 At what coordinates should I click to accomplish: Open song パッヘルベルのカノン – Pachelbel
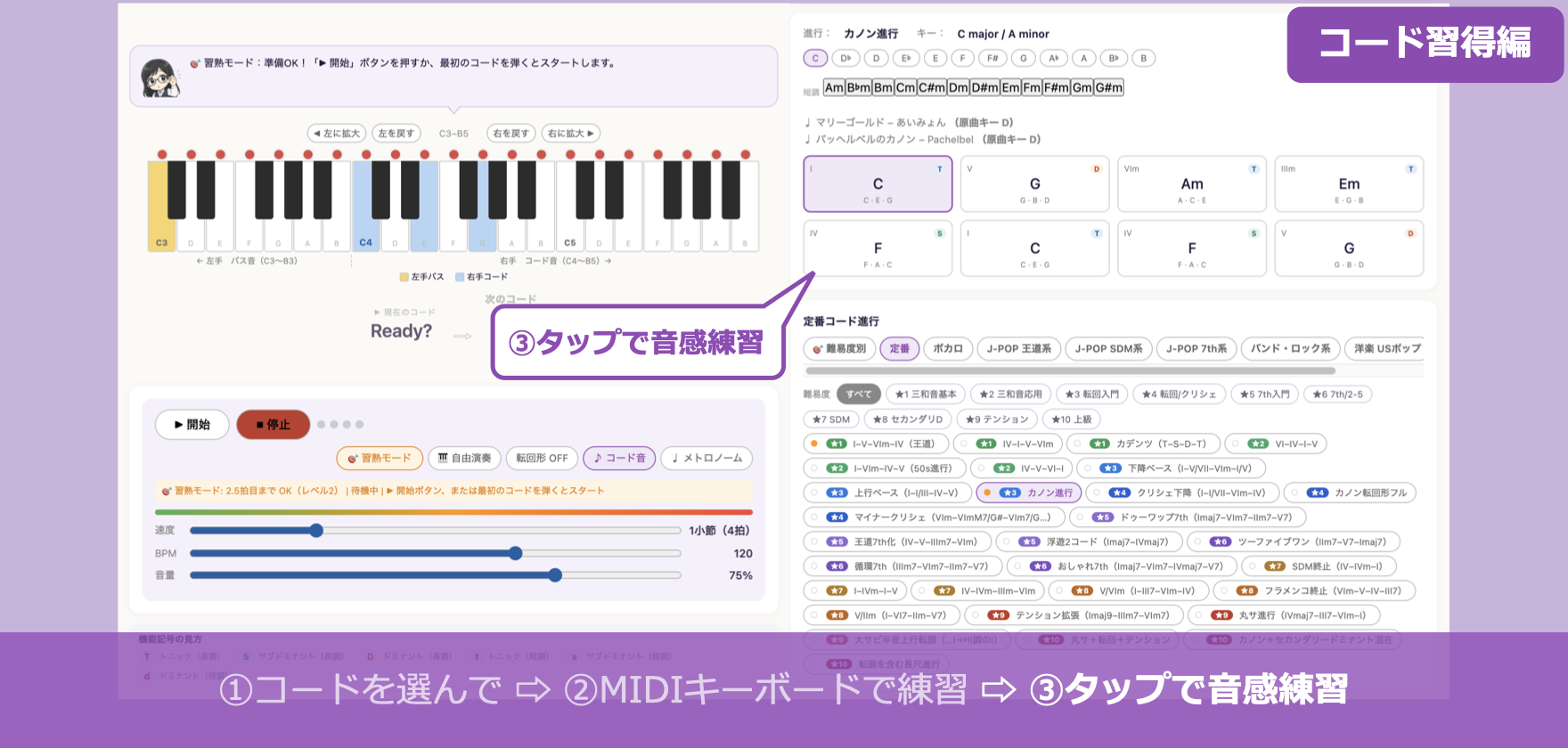pos(922,140)
